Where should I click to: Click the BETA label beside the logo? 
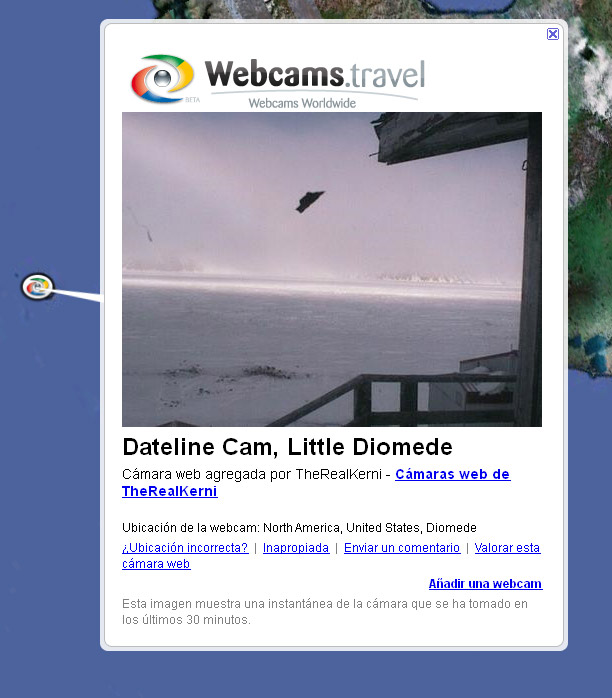[193, 100]
